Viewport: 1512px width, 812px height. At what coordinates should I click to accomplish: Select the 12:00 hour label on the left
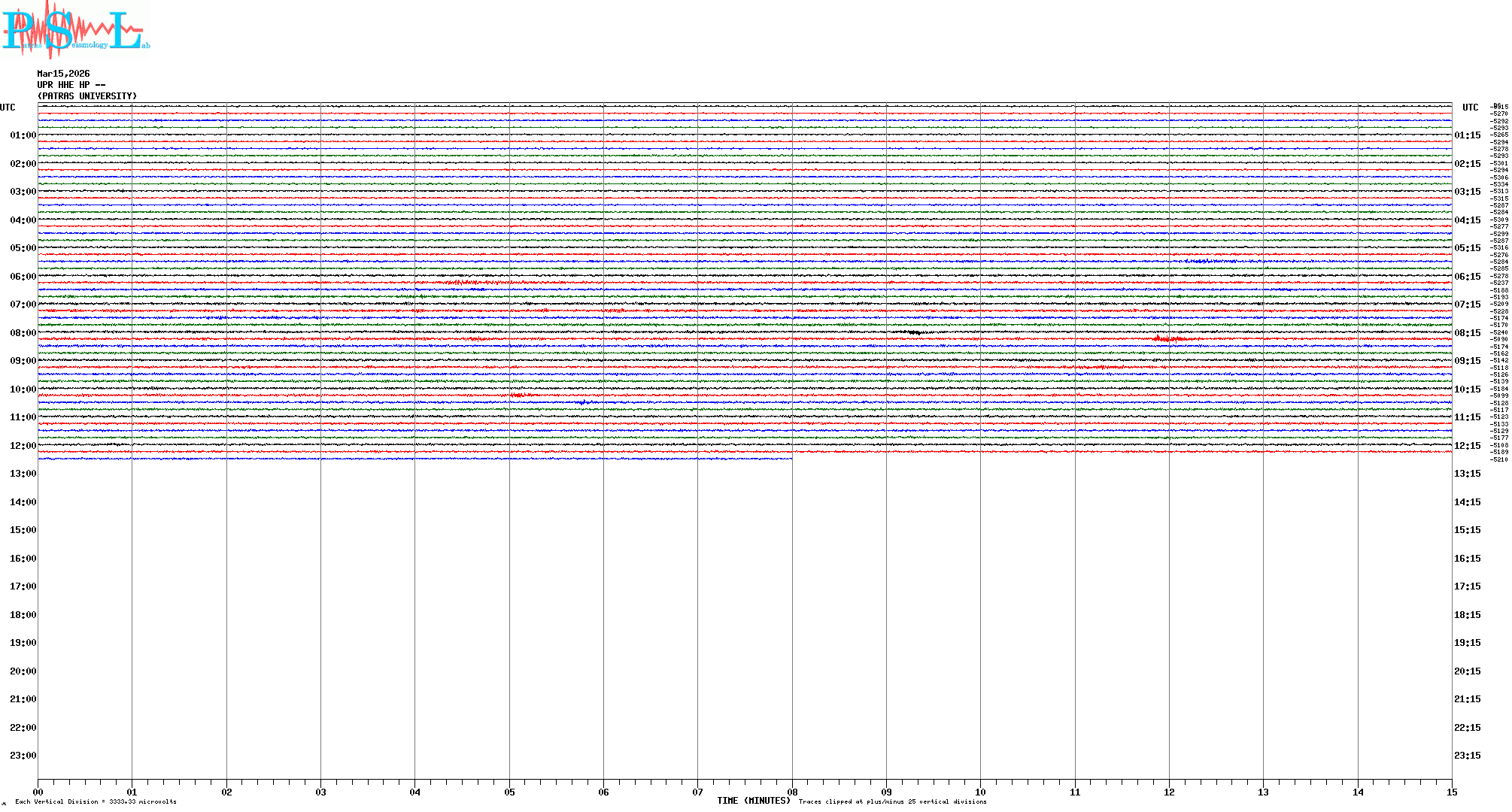pos(23,446)
